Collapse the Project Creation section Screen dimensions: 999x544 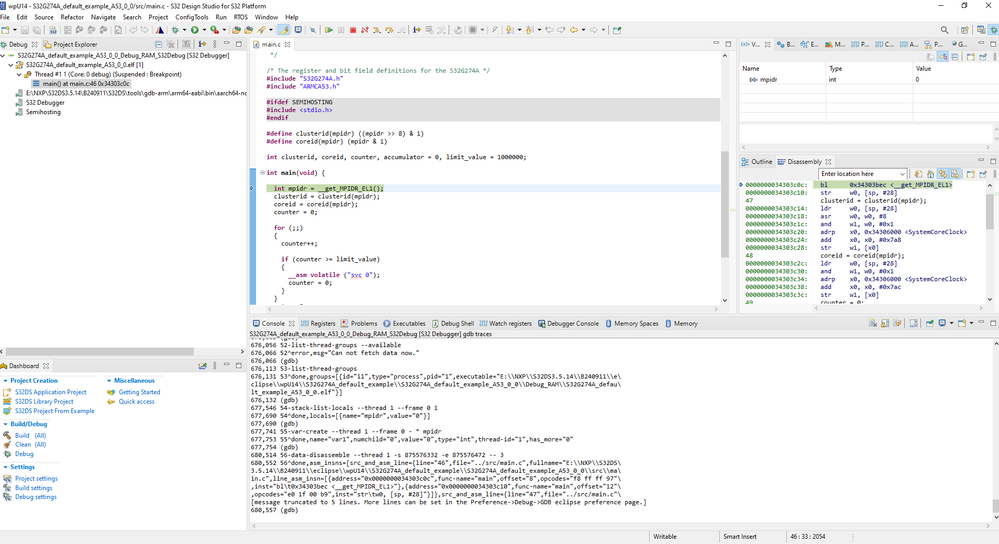coord(6,381)
